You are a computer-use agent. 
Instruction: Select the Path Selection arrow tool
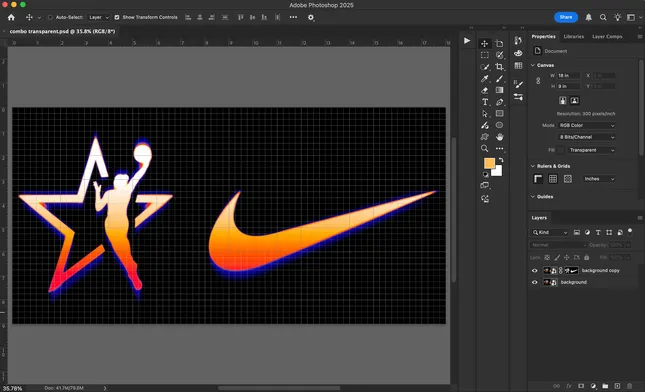pyautogui.click(x=485, y=114)
